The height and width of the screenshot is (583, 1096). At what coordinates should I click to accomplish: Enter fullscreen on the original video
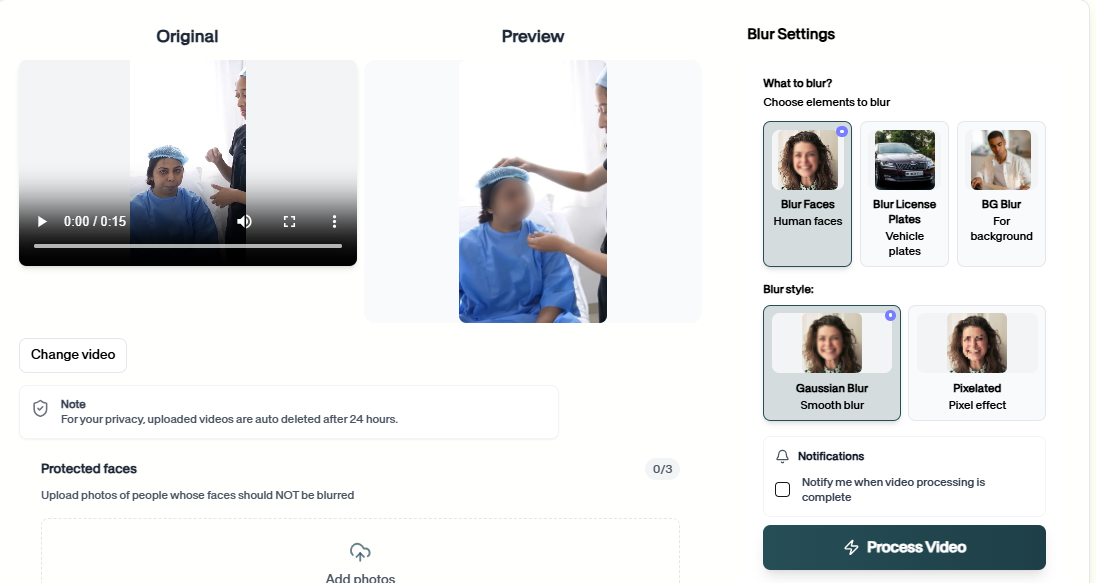point(289,221)
